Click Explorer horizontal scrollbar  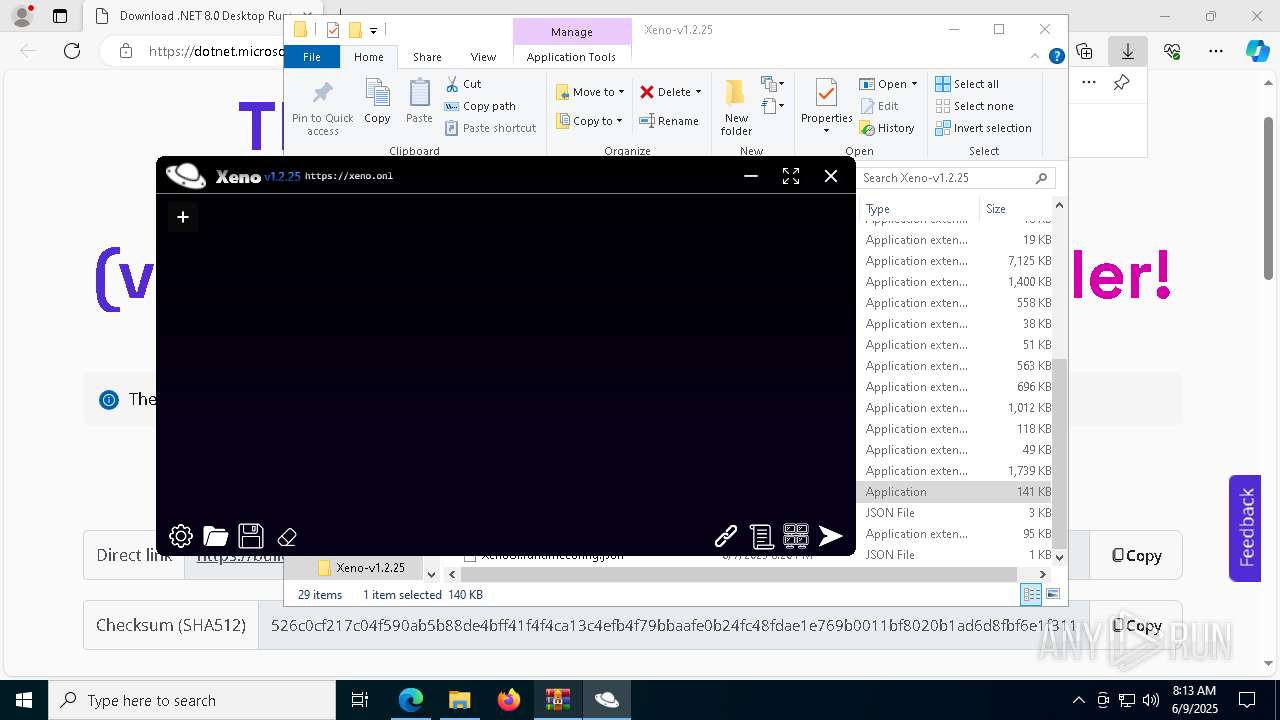[x=739, y=574]
